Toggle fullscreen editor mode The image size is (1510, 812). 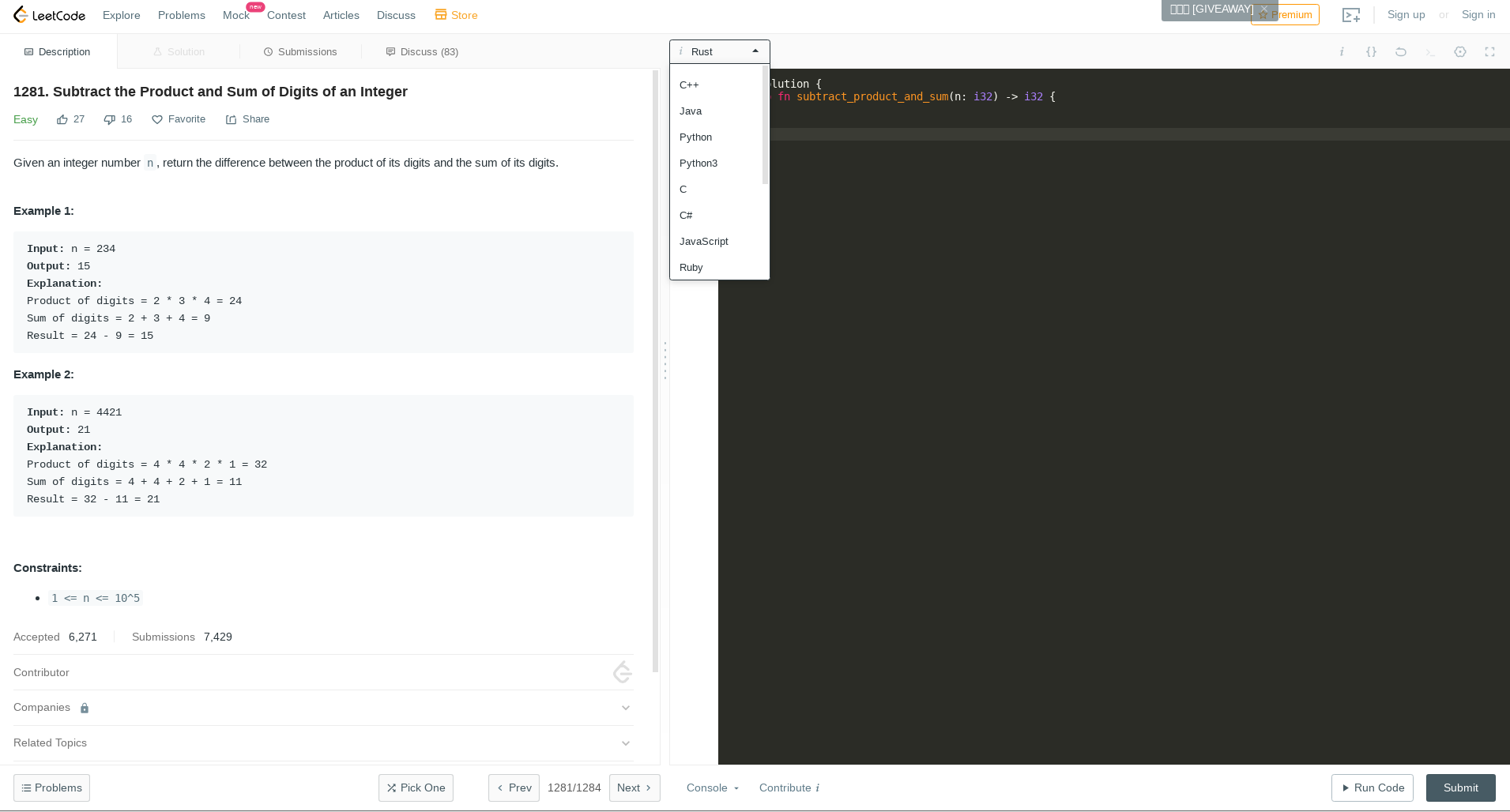(1489, 51)
